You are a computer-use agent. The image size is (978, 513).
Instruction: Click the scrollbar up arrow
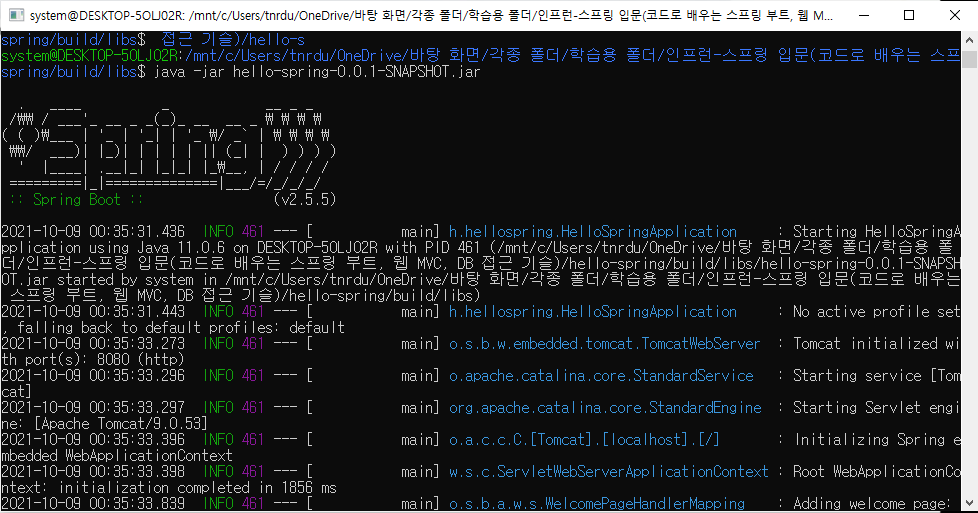(969, 40)
